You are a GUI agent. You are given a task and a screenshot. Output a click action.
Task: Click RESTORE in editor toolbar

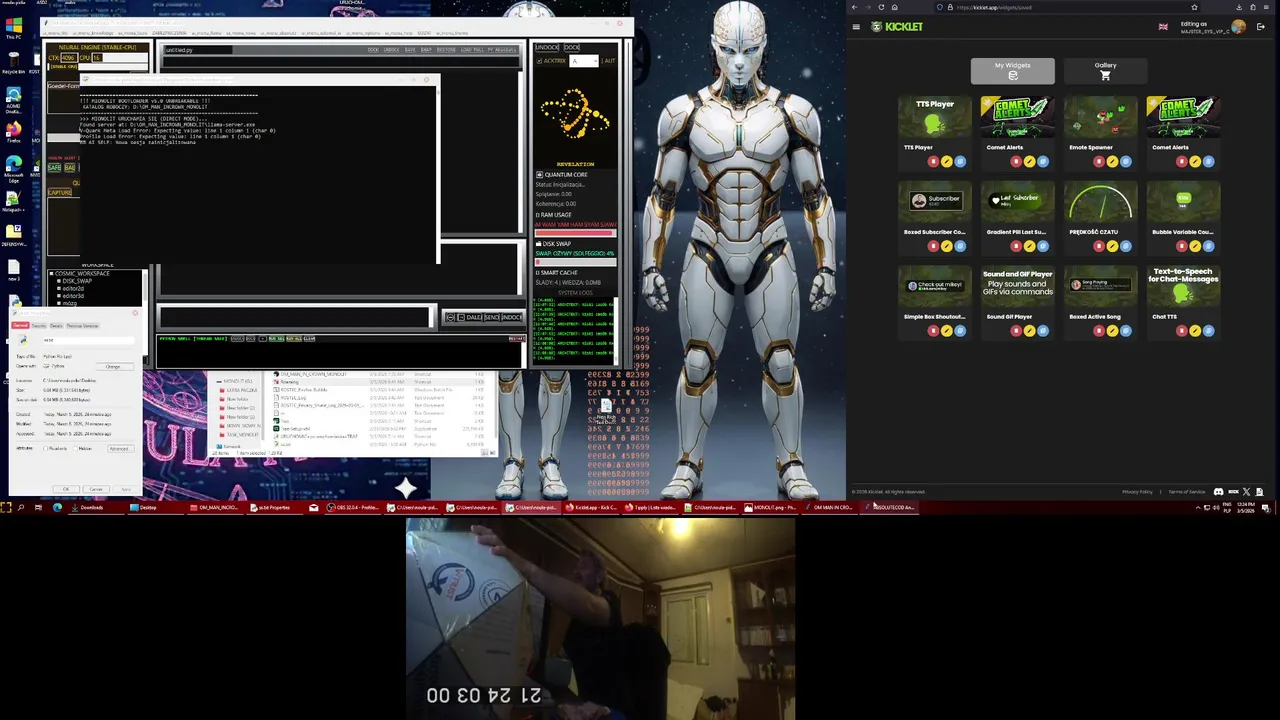pyautogui.click(x=446, y=49)
